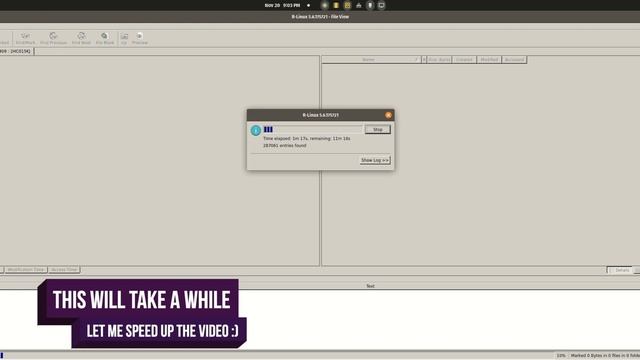Close the R-Linux progress dialog
The height and width of the screenshot is (360, 640).
[388, 115]
